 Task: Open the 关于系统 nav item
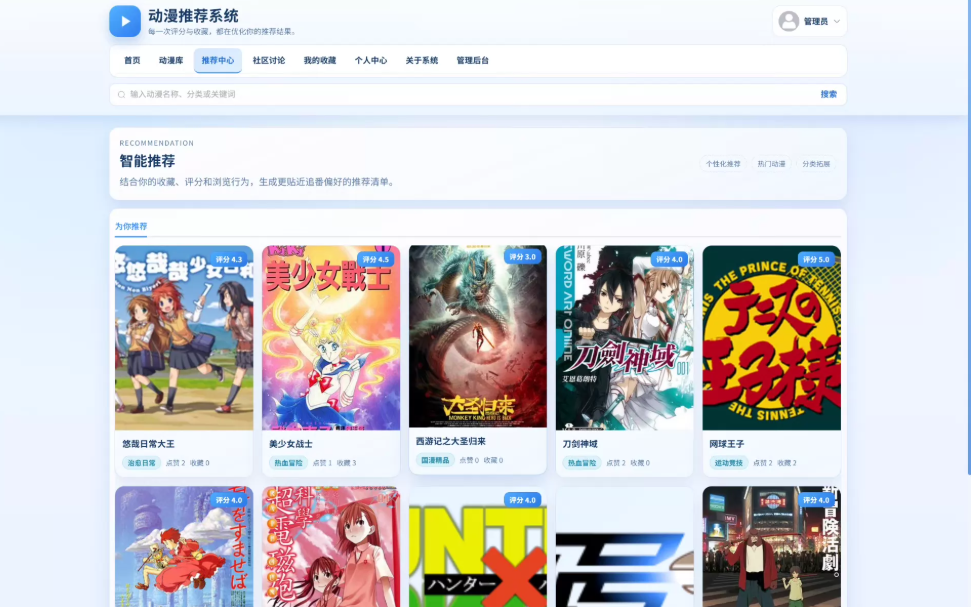pyautogui.click(x=422, y=61)
